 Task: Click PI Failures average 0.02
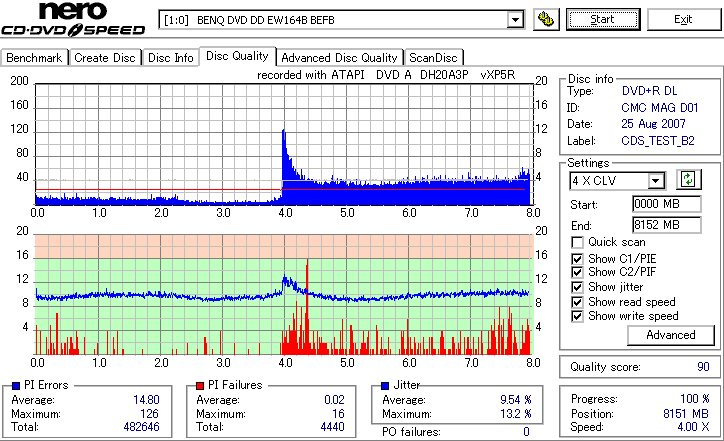coord(334,399)
